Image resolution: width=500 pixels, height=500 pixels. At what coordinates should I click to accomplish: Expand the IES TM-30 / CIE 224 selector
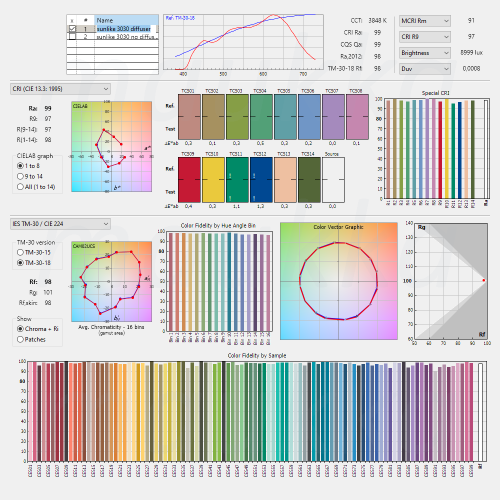[60, 224]
